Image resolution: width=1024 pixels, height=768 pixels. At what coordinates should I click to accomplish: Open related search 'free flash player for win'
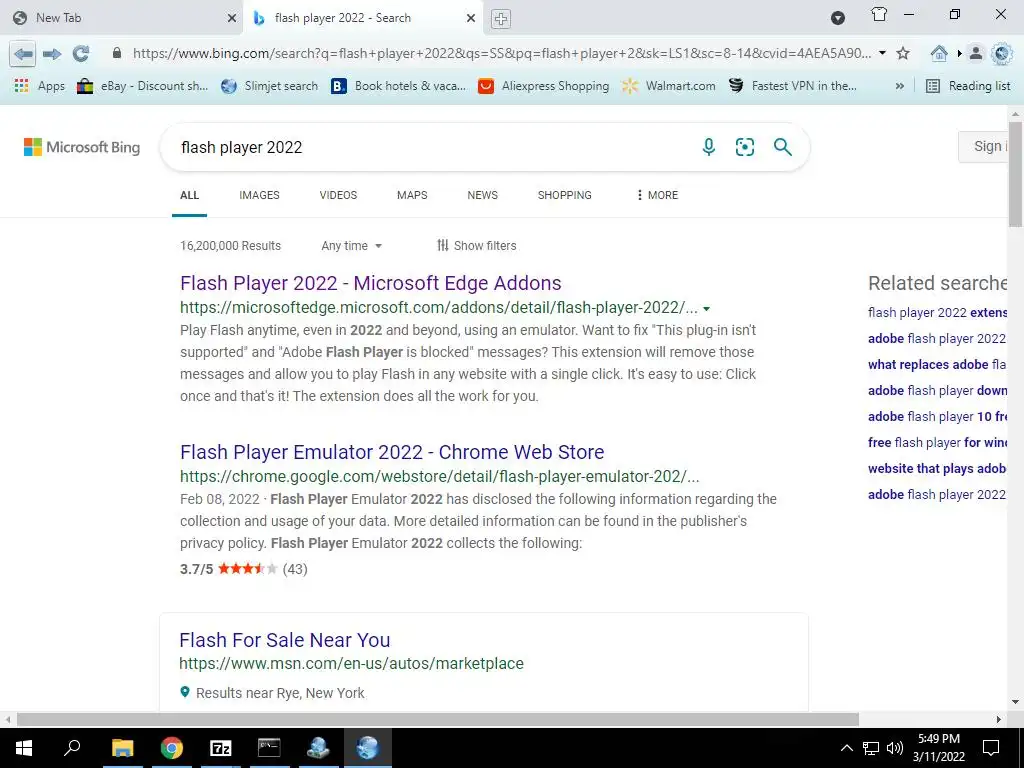(937, 443)
